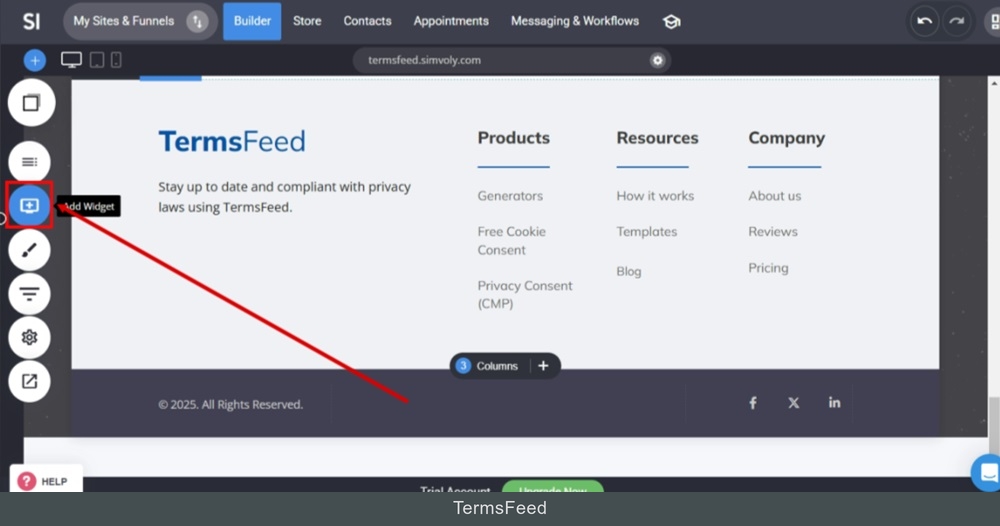Click the Blog footer link
This screenshot has height=526, width=1000.
[629, 271]
